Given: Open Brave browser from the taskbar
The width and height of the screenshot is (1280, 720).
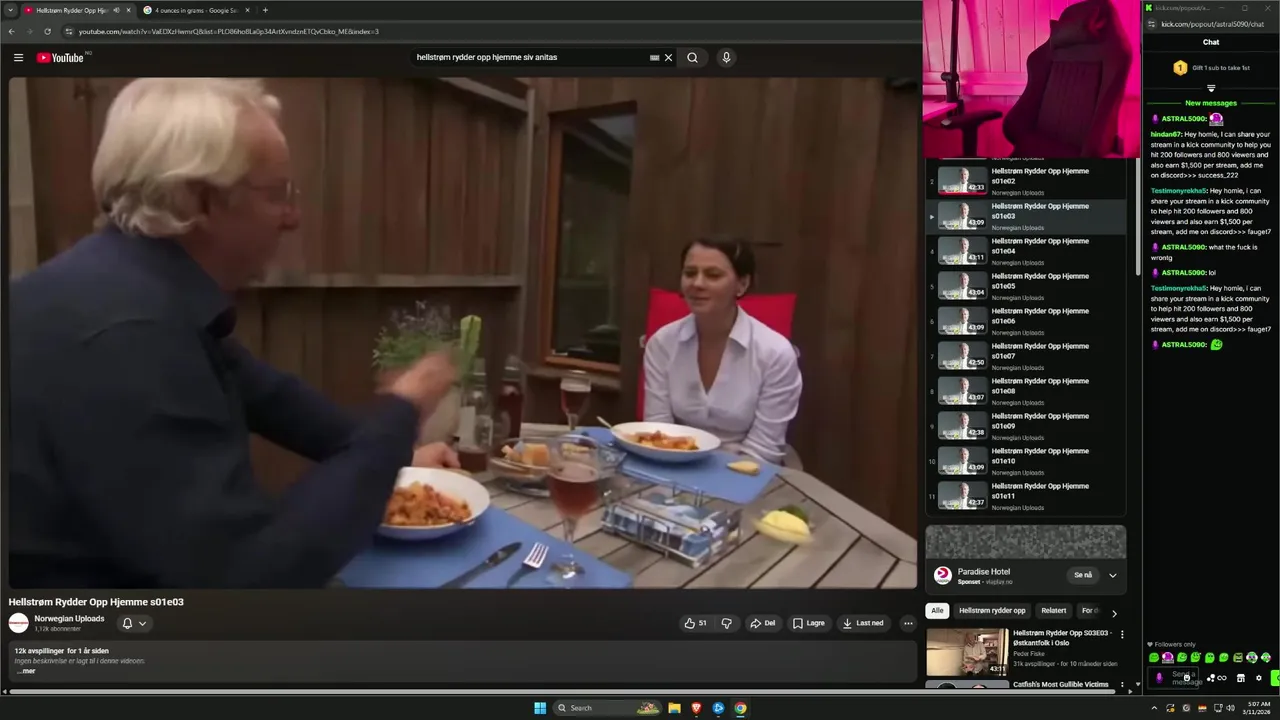Looking at the screenshot, I should [697, 708].
